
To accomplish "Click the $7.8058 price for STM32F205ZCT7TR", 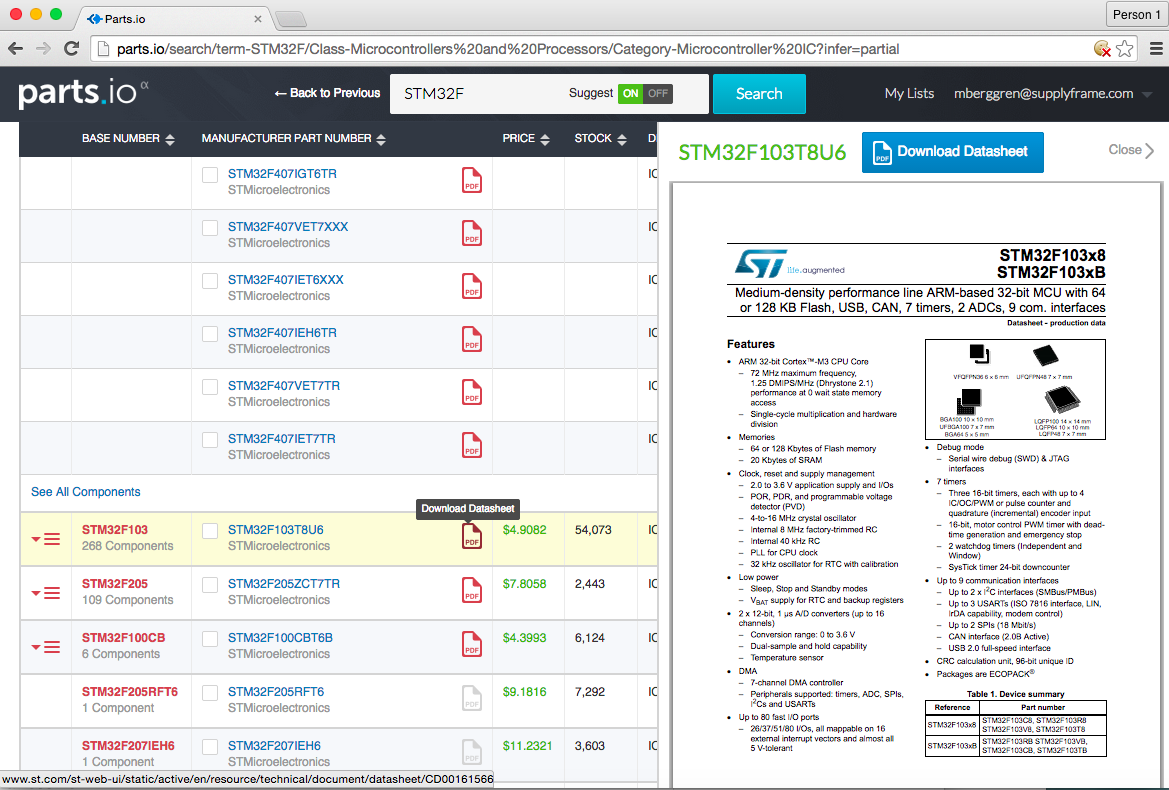I will coord(524,584).
